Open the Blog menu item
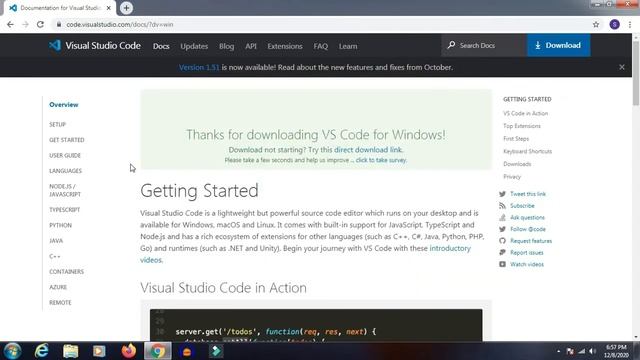 [x=227, y=46]
